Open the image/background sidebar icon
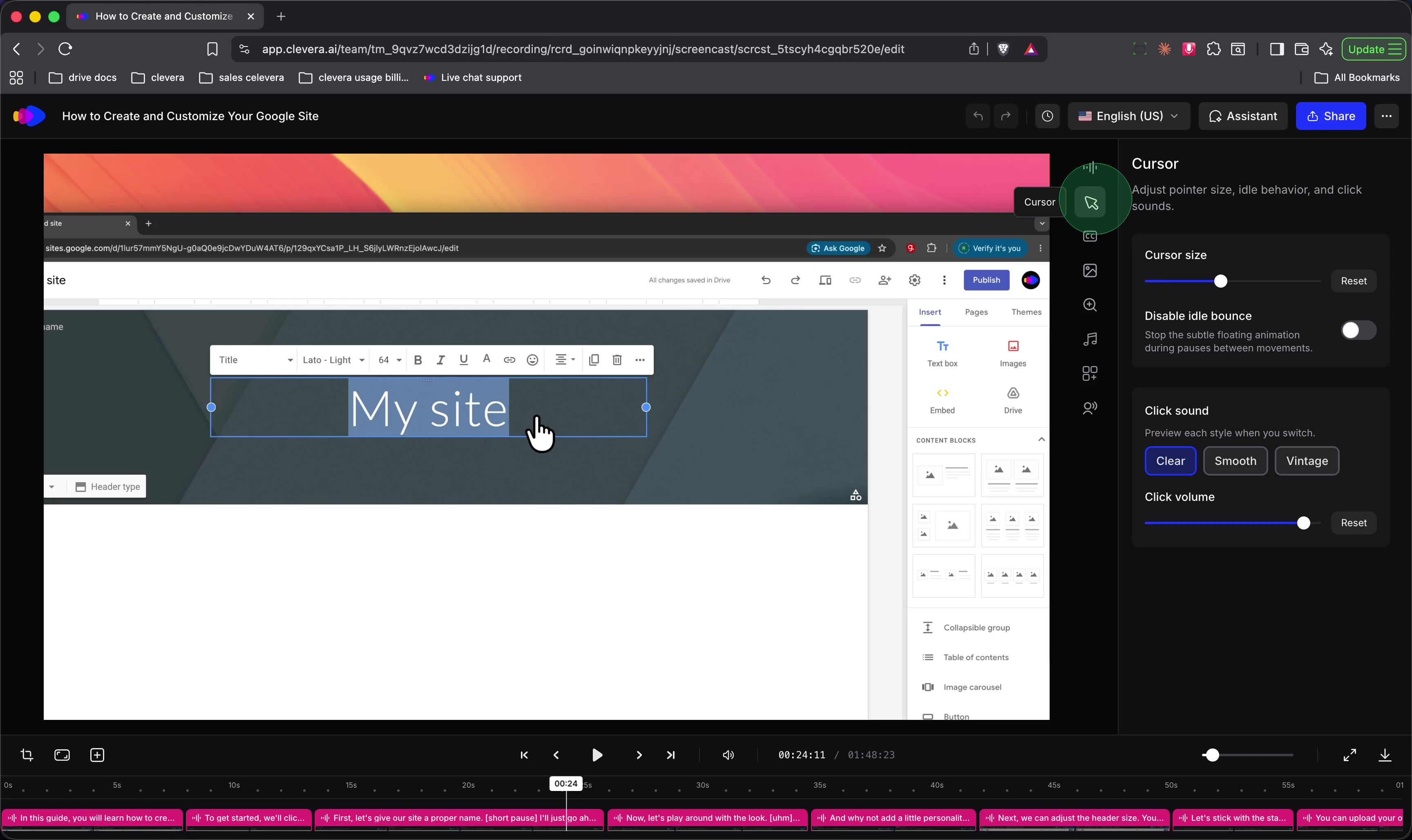 [1090, 270]
